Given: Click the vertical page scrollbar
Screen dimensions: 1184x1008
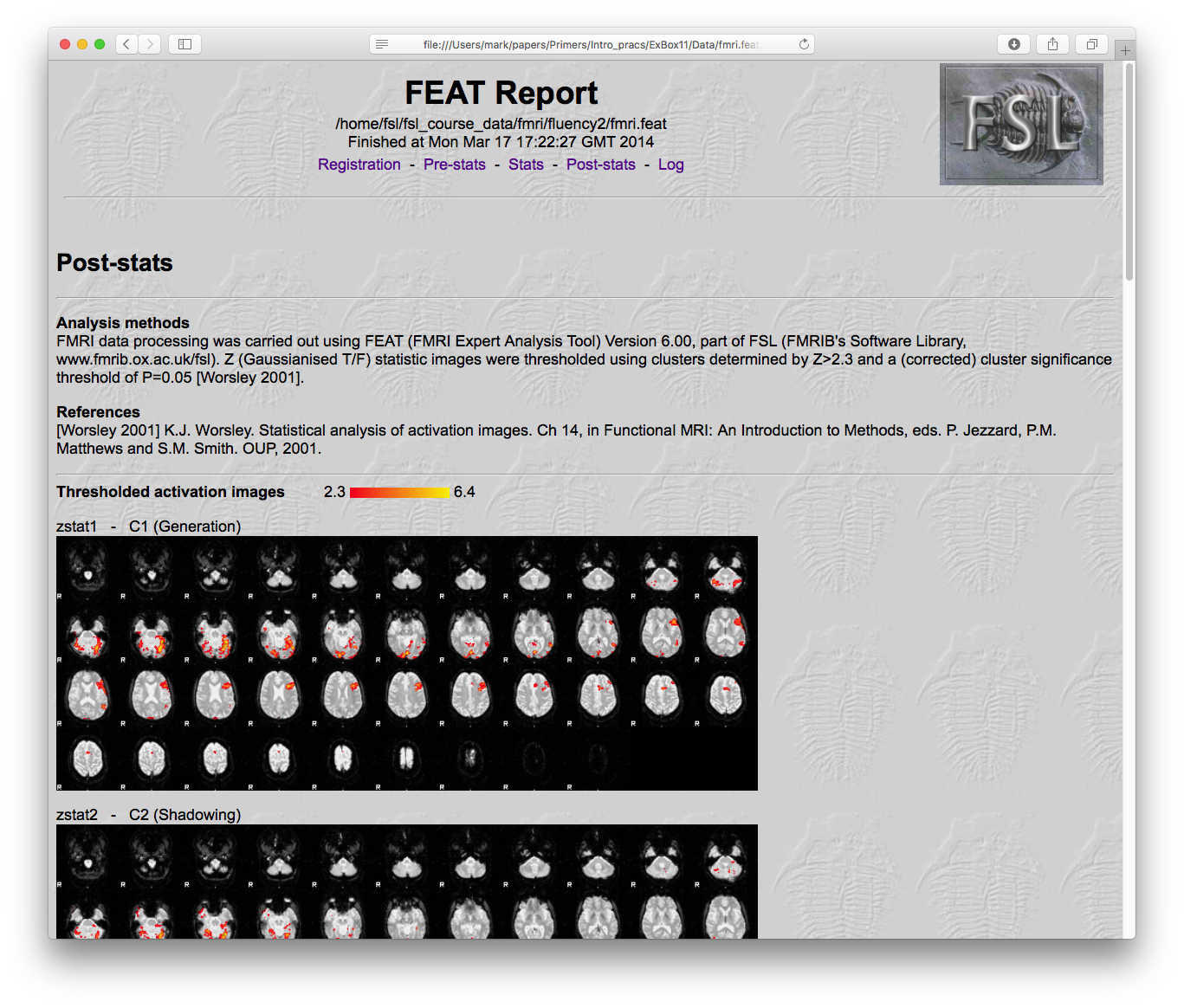Looking at the screenshot, I should pos(1129,171).
